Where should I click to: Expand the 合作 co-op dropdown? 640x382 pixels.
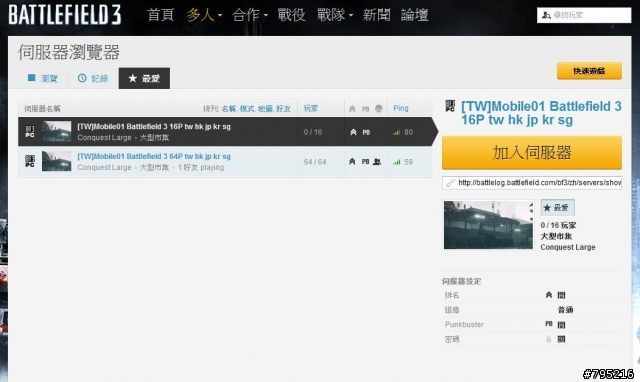(249, 15)
